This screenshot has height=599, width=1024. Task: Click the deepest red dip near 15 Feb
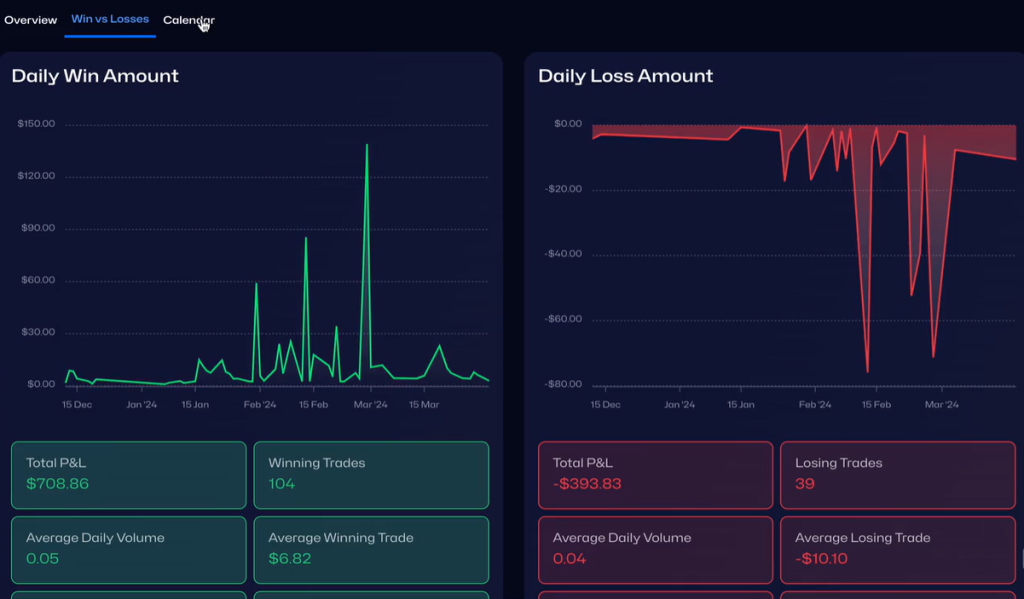[867, 370]
